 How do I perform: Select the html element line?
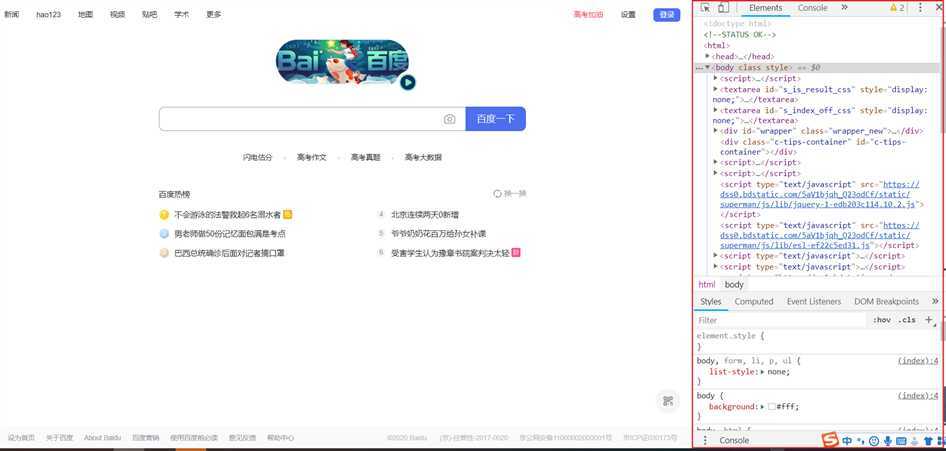pyautogui.click(x=717, y=45)
